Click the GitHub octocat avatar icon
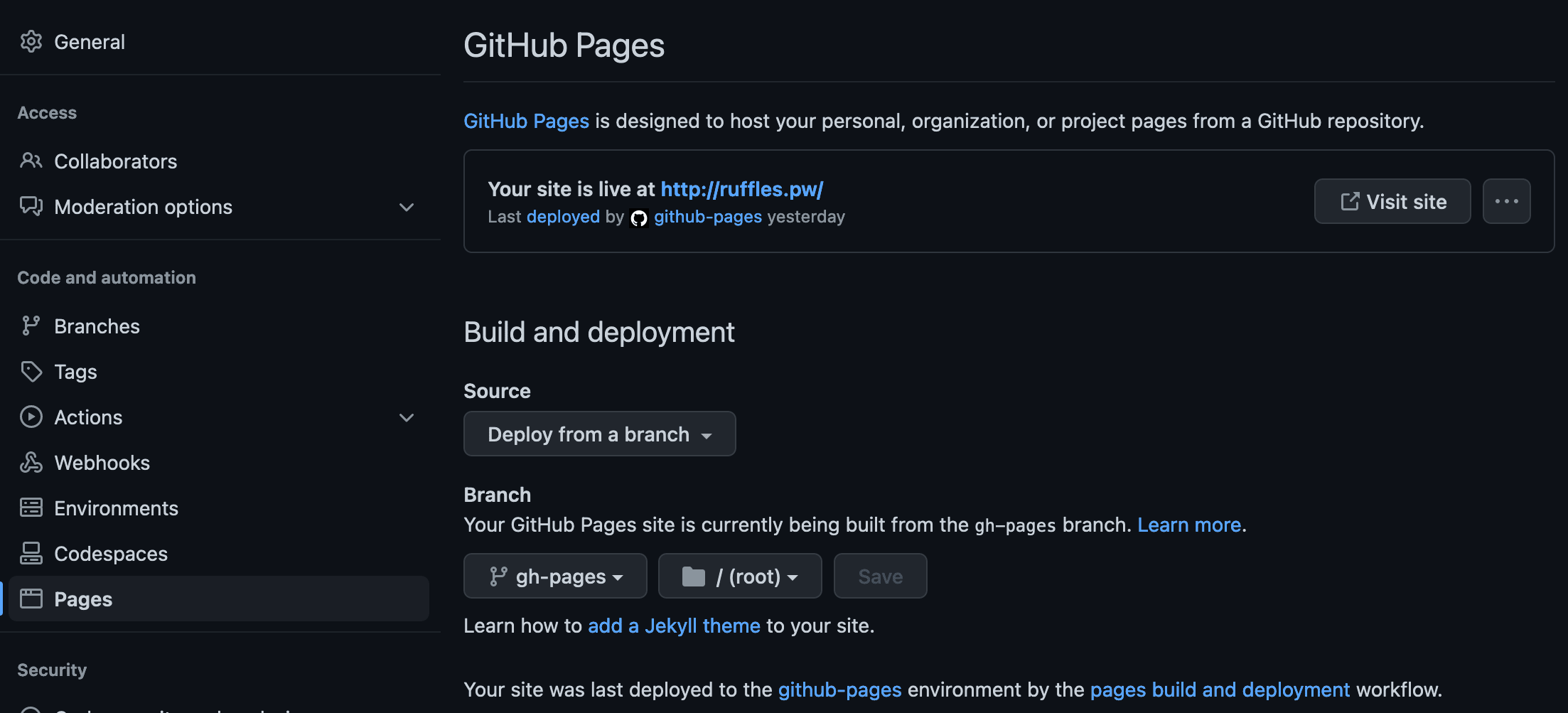This screenshot has height=713, width=1568. coord(639,218)
